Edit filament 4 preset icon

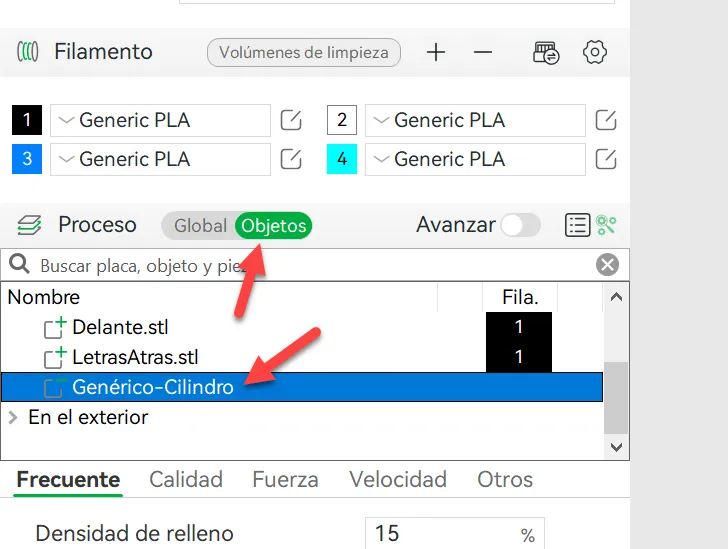tap(606, 159)
